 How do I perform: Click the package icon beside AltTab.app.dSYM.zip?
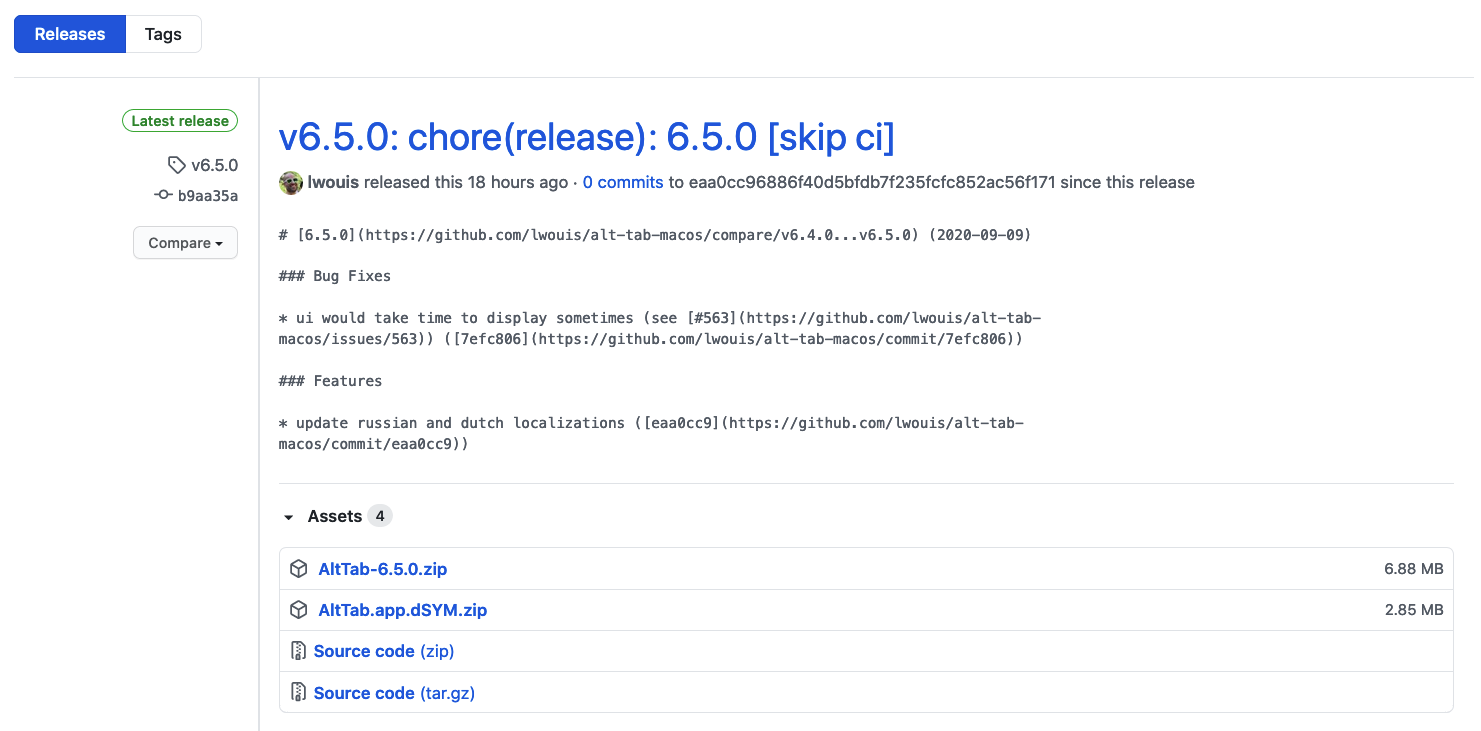coord(298,609)
